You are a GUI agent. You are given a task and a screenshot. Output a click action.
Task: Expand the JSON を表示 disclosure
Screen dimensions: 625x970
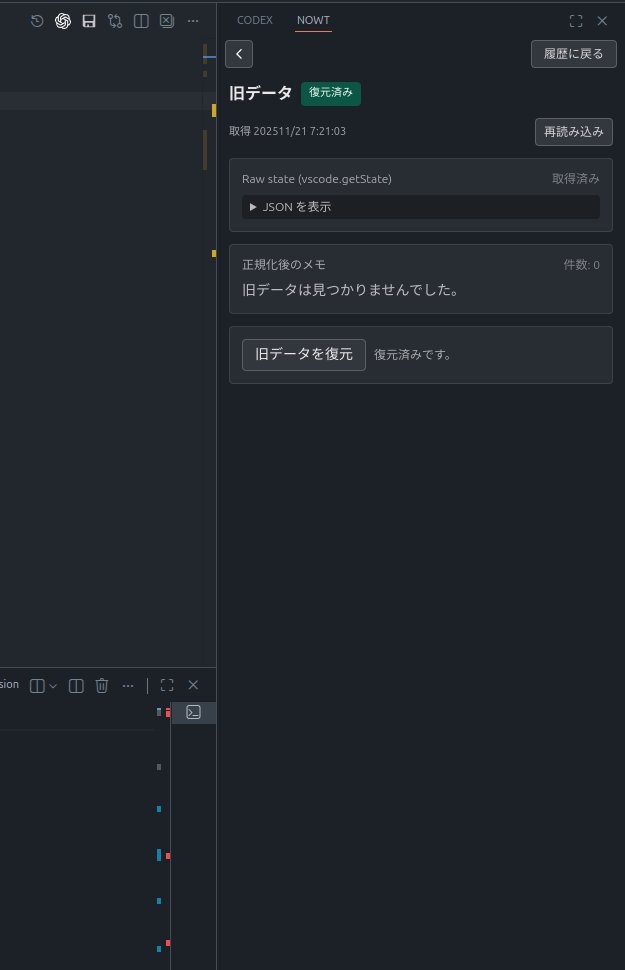point(421,207)
